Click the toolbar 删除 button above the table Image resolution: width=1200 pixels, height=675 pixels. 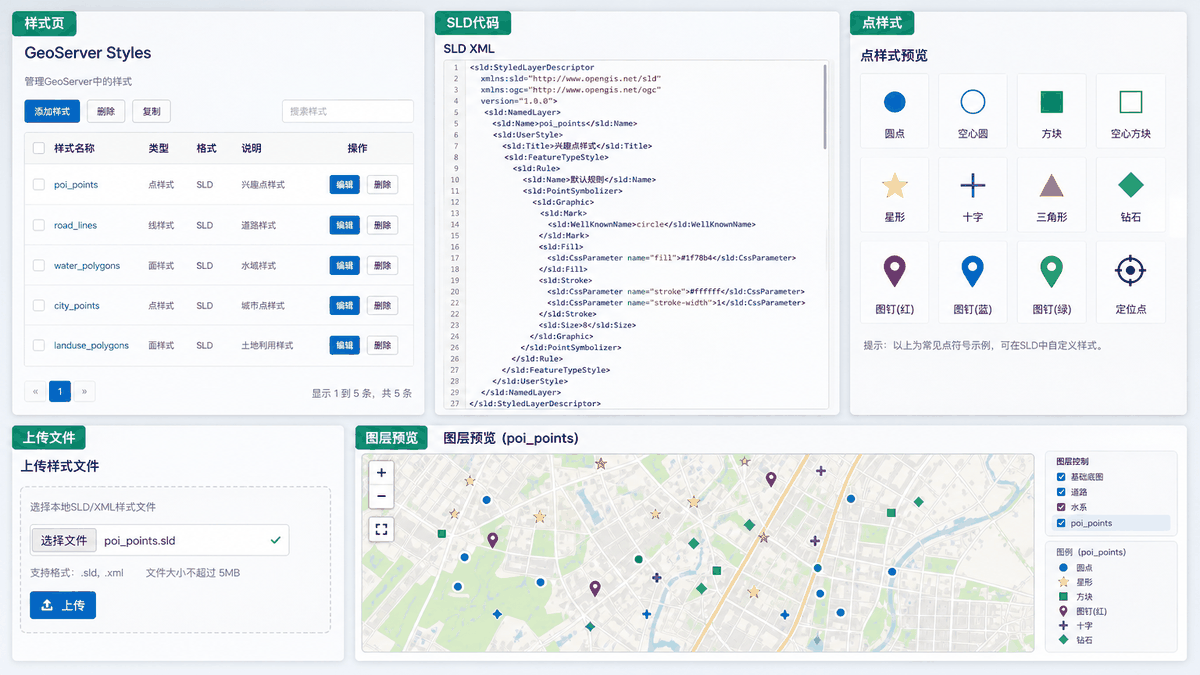pyautogui.click(x=106, y=111)
